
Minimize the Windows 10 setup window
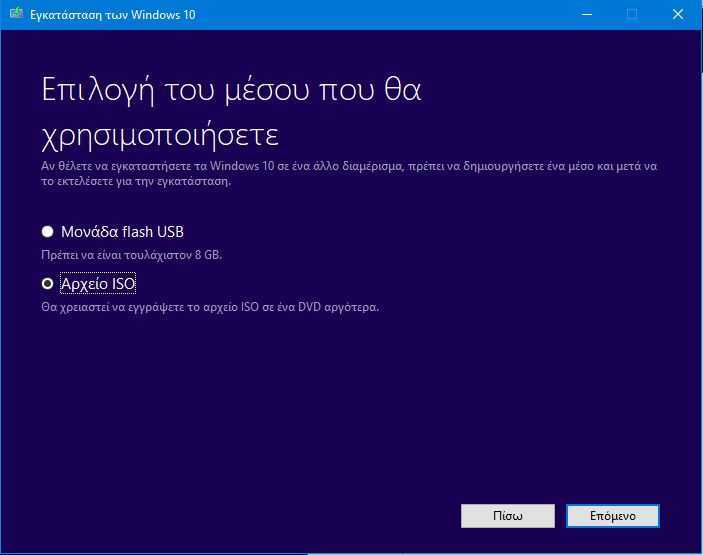(x=587, y=14)
